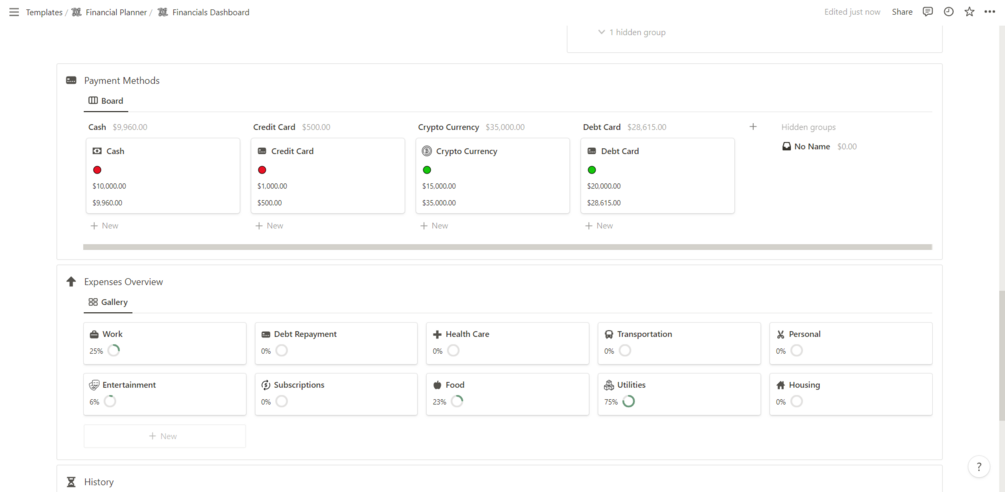Open the comments icon in top bar
The image size is (1005, 492).
(927, 12)
